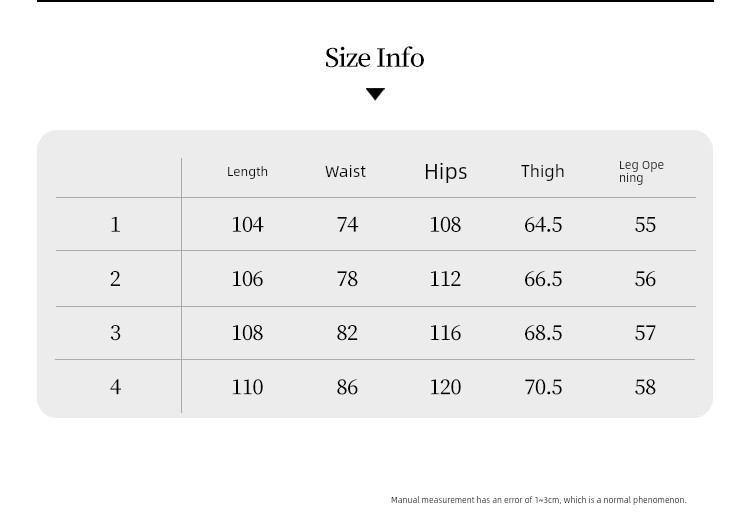Click the 120 hips value

click(x=445, y=387)
